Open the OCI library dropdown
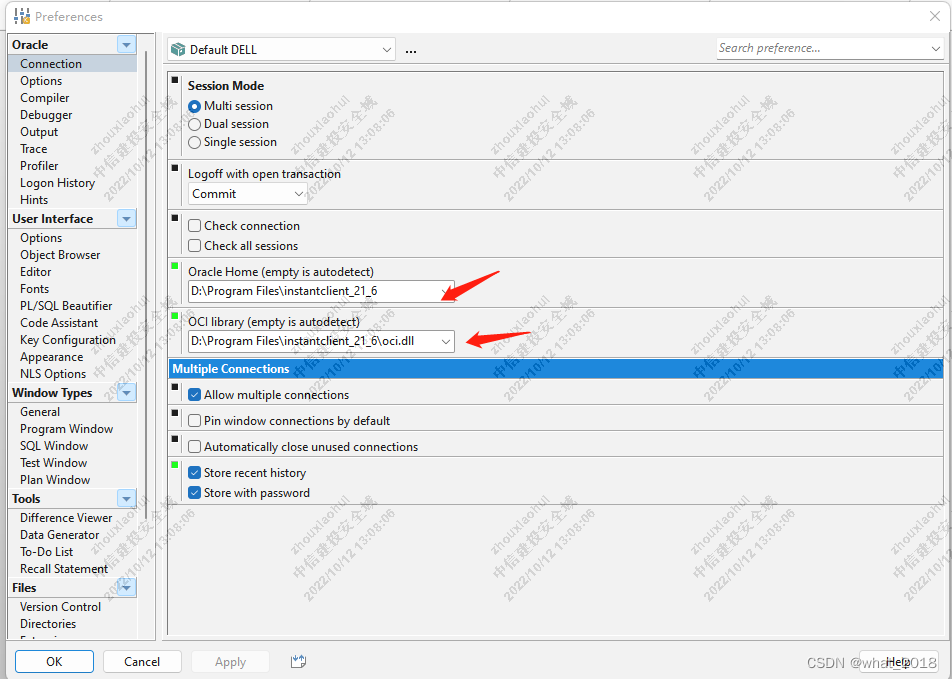The image size is (952, 679). [444, 341]
